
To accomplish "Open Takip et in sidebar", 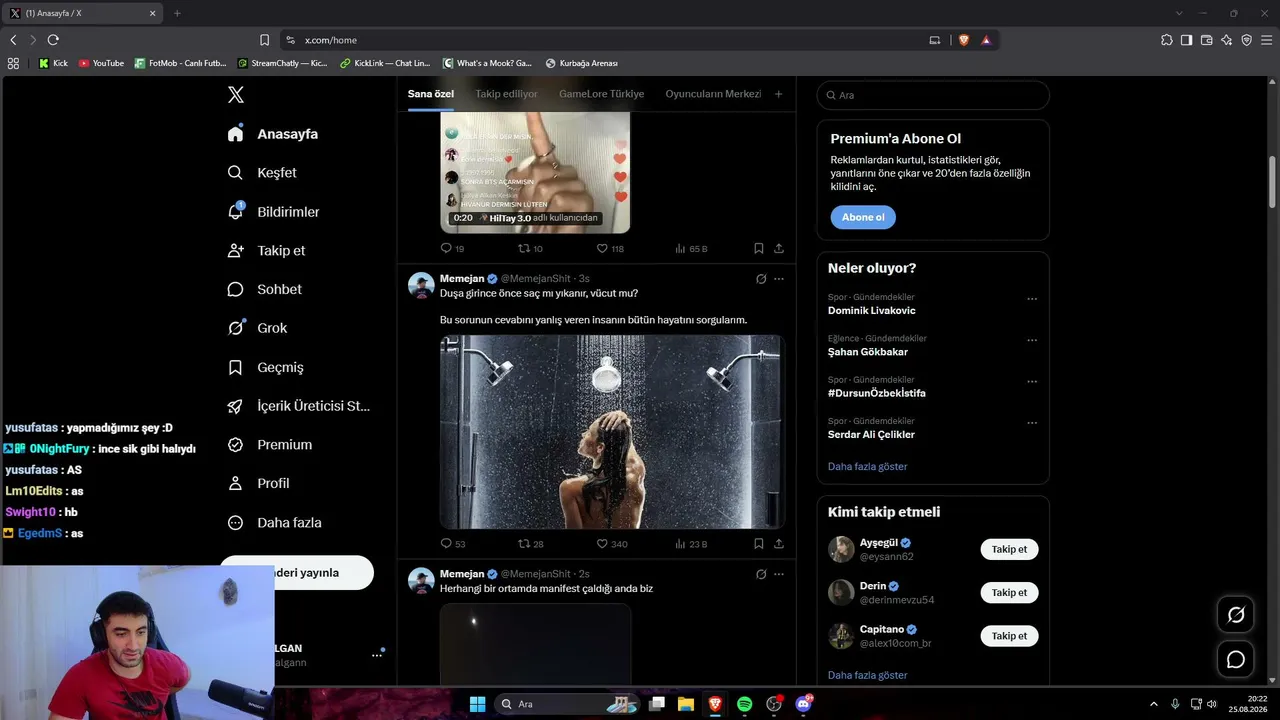I will point(266,250).
